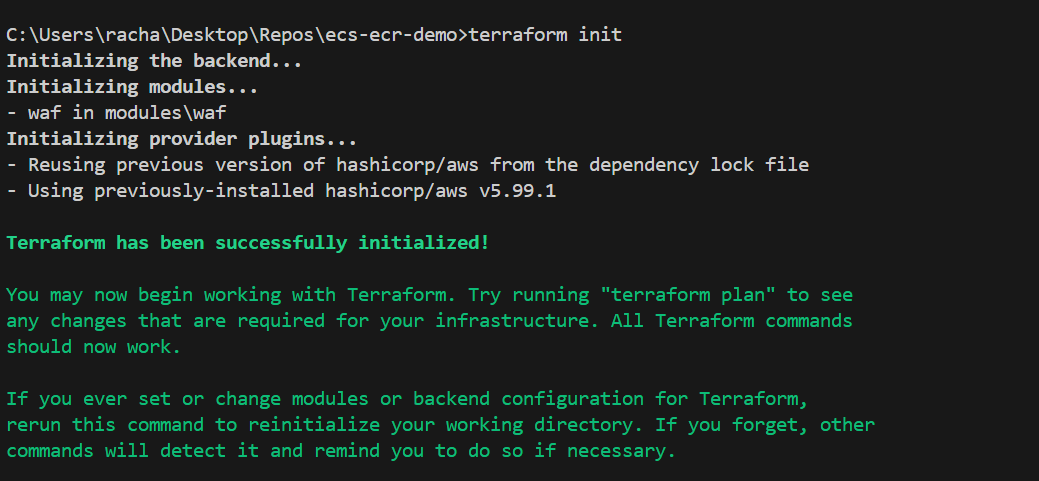Click the "You may now begin working" line
This screenshot has height=481, width=1039.
pyautogui.click(x=429, y=295)
